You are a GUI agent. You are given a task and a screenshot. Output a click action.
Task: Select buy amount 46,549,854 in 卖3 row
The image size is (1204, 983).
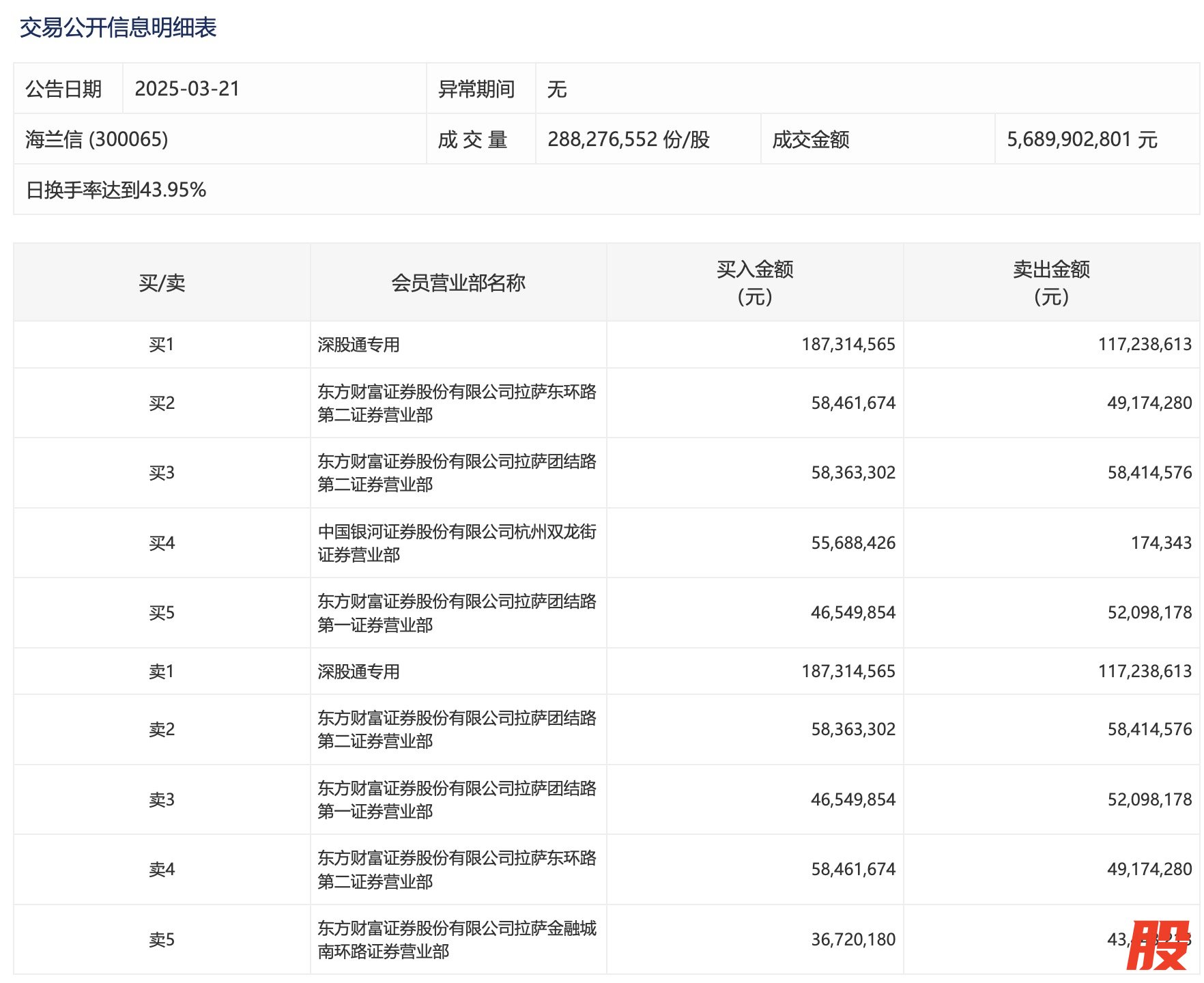click(852, 799)
